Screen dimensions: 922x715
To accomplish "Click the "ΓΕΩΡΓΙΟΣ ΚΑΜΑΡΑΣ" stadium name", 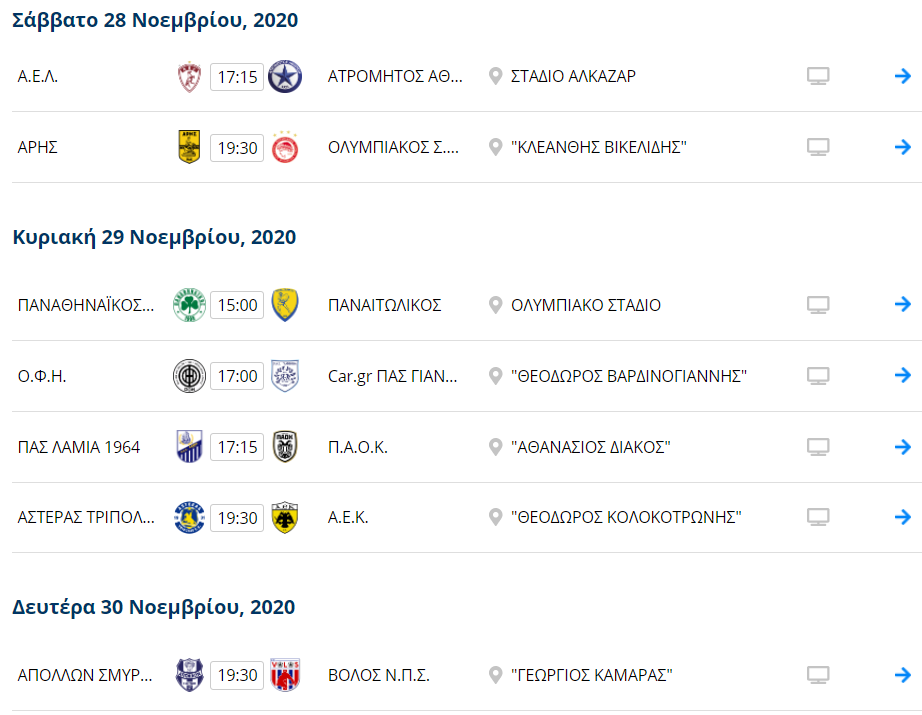I will click(591, 676).
